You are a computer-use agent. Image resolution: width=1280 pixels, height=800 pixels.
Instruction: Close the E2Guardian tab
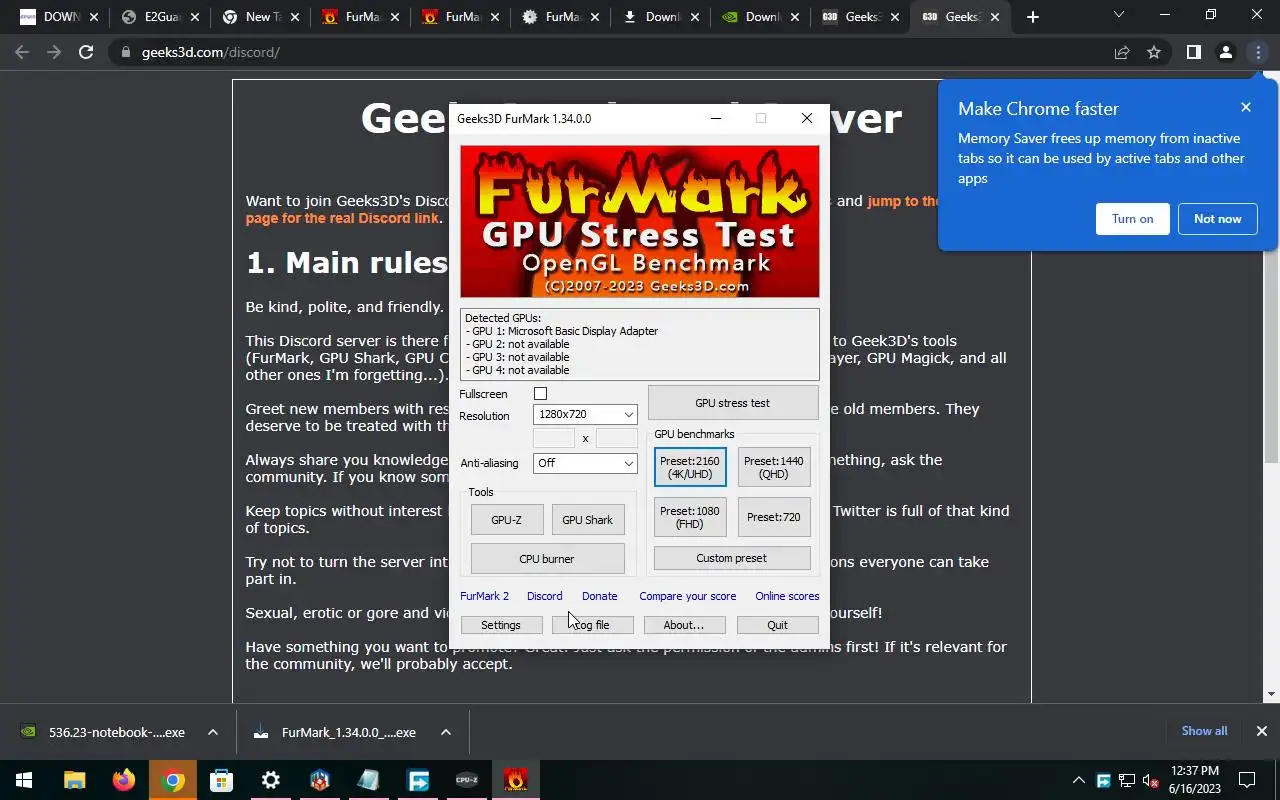pos(194,17)
